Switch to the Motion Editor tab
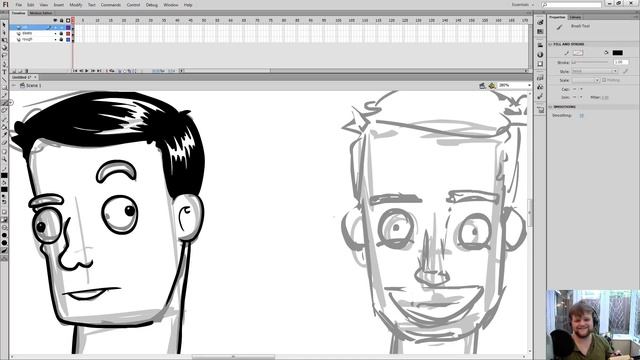Screen dimensions: 640x360 [x=41, y=13]
